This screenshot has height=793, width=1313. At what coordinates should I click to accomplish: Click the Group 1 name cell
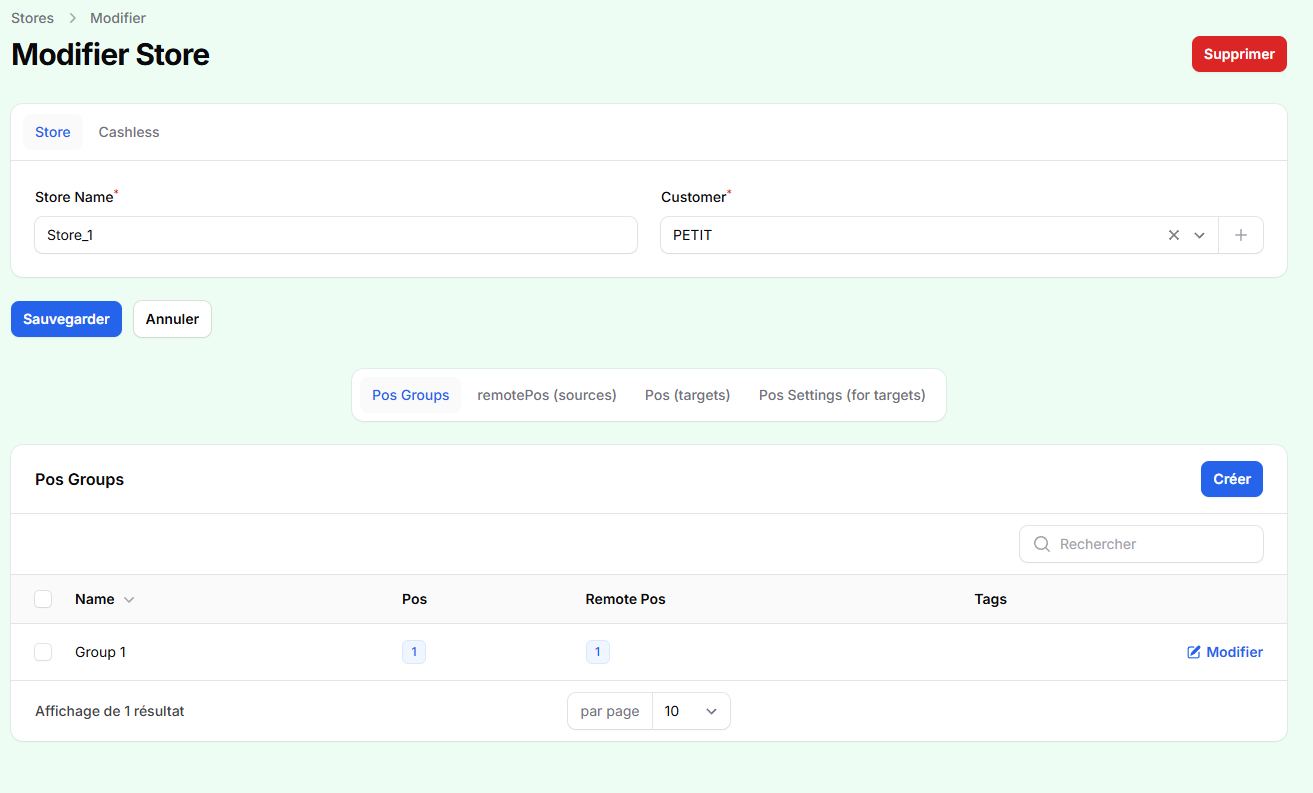point(100,652)
